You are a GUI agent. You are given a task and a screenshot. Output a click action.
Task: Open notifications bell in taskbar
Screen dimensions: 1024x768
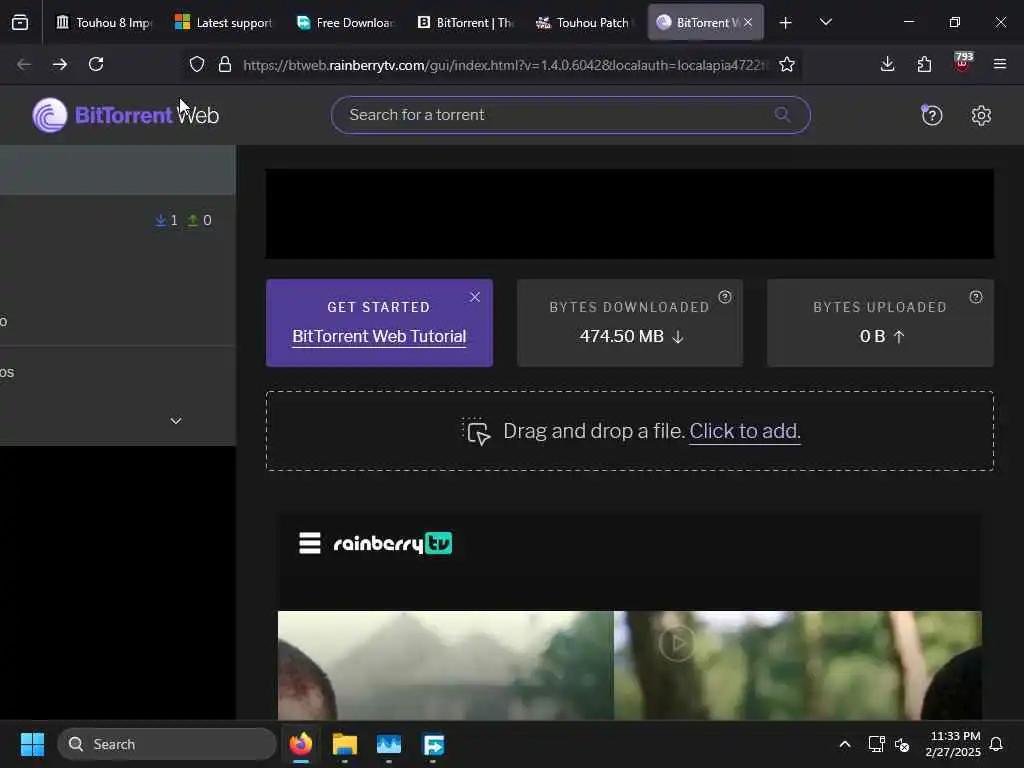tap(996, 744)
